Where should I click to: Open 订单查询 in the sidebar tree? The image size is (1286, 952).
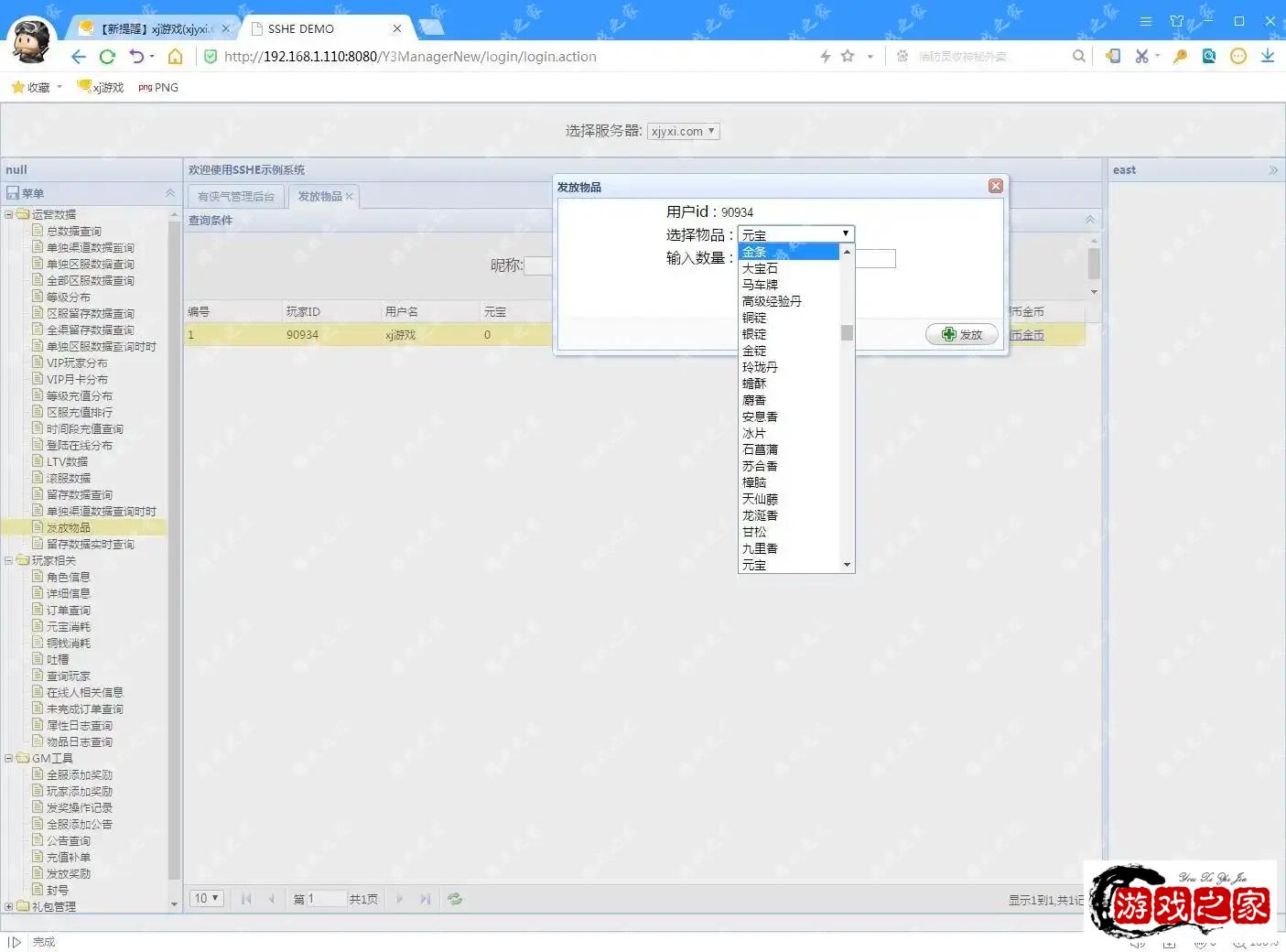[69, 611]
